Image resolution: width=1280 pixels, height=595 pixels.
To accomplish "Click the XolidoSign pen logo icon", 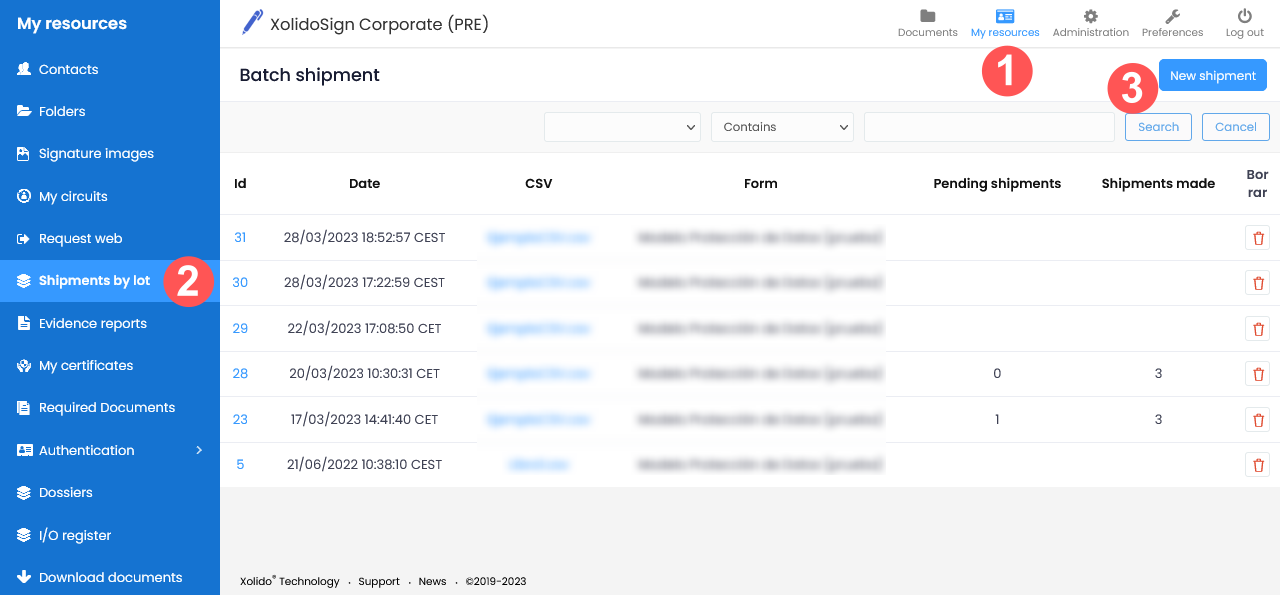I will point(252,22).
